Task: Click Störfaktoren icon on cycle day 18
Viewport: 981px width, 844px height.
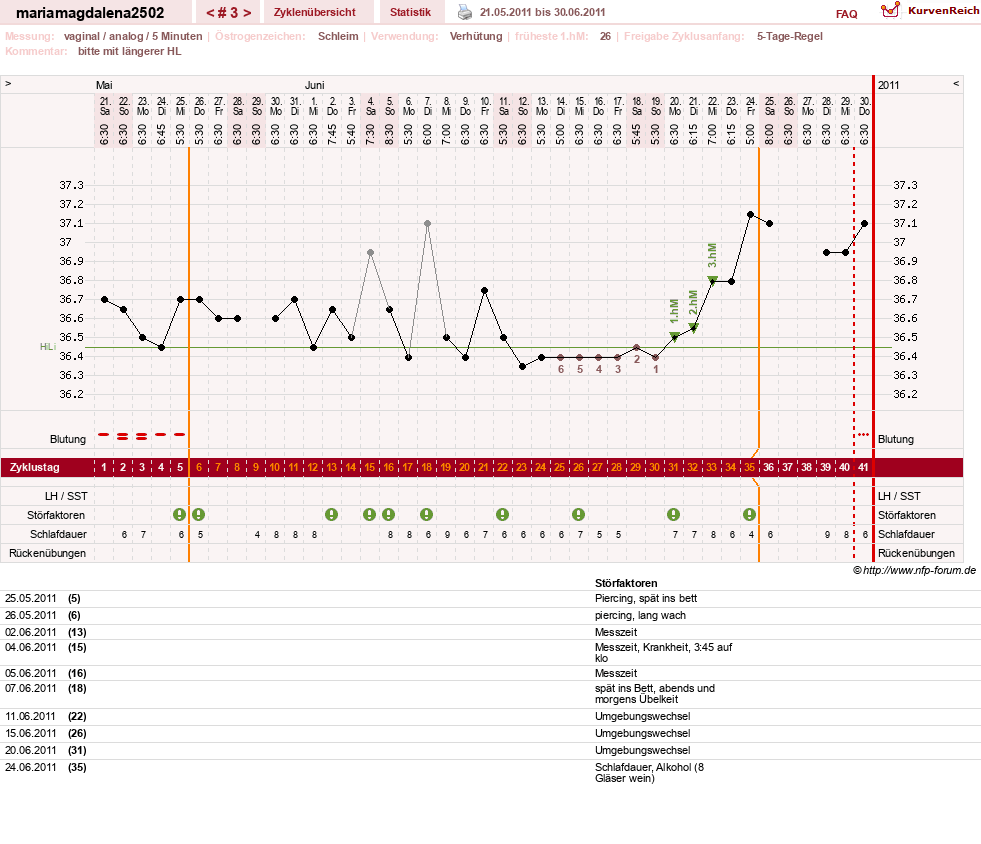Action: pyautogui.click(x=427, y=515)
